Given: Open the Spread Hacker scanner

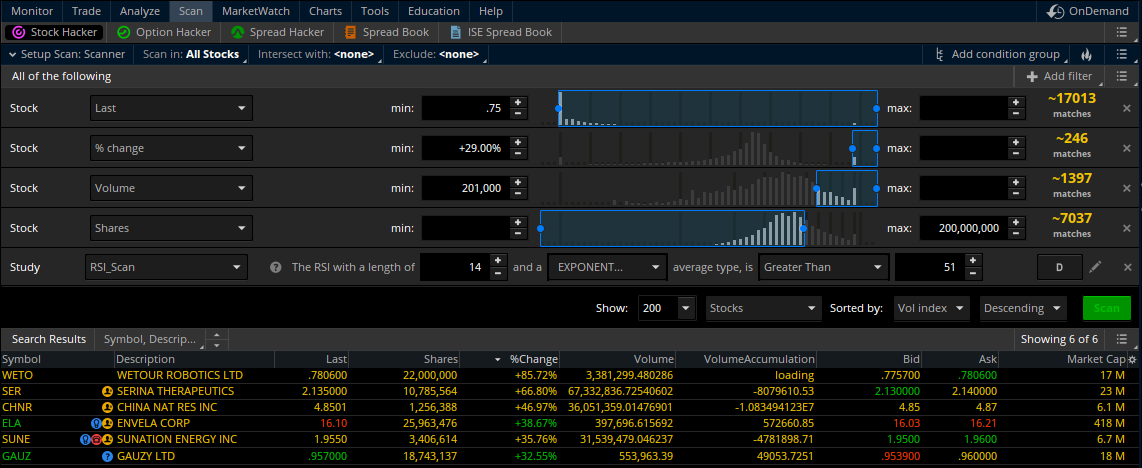Looking at the screenshot, I should click(277, 32).
